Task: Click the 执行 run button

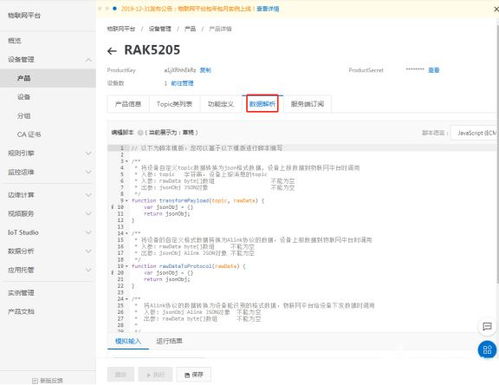Action: coord(155,375)
